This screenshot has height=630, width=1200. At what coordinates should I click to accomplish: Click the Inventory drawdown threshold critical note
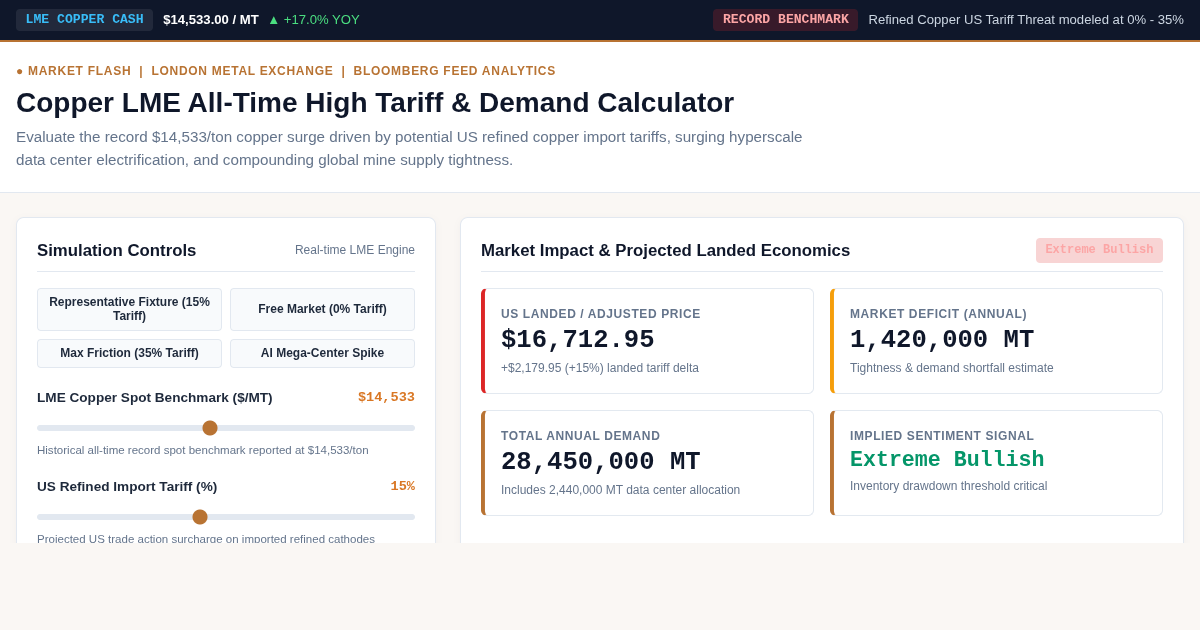click(949, 486)
